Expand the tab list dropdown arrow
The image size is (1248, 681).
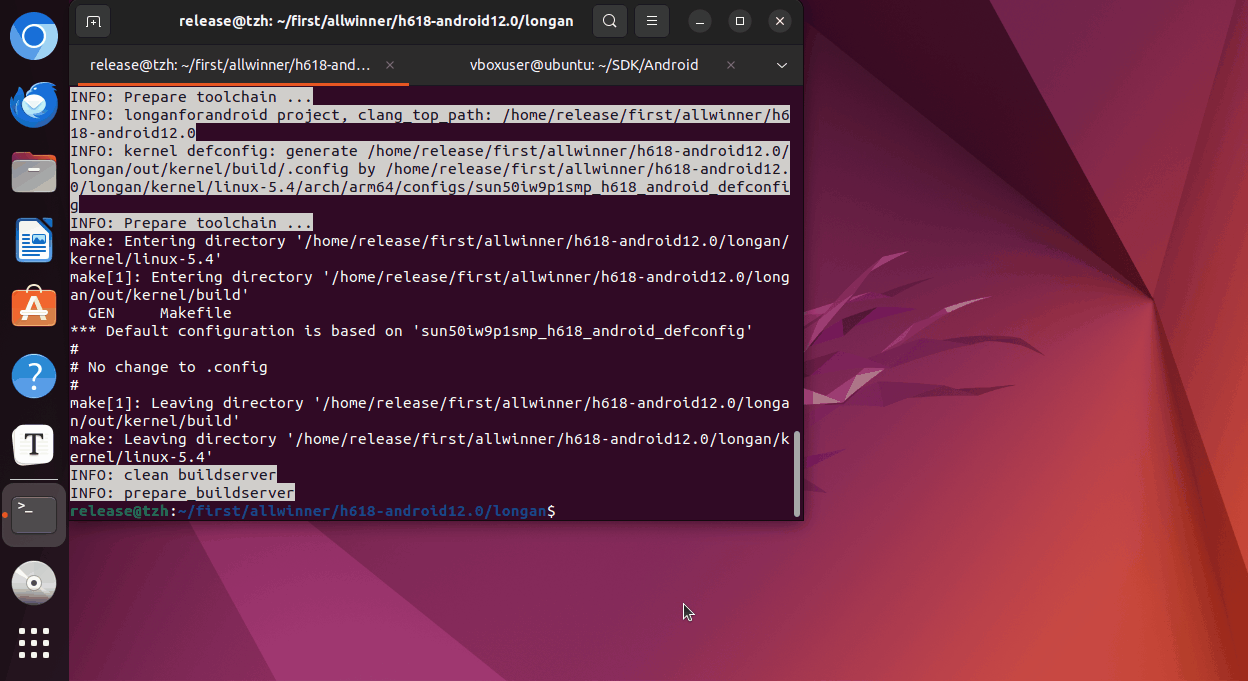[782, 65]
